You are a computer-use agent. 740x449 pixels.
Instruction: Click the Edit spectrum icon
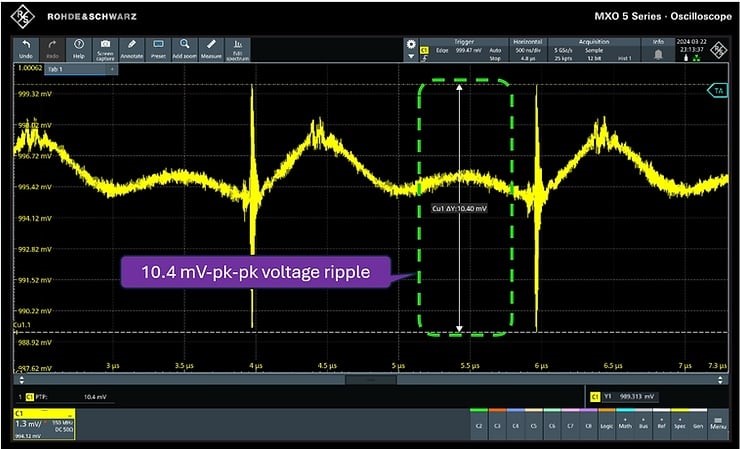[238, 50]
